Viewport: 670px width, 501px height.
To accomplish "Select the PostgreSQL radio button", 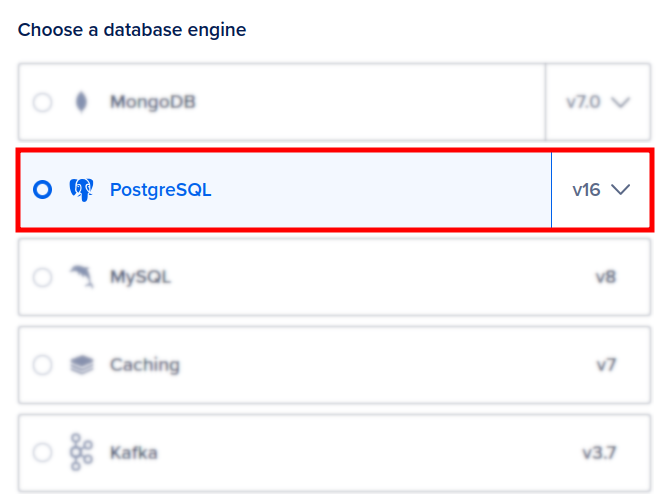I will (x=42, y=190).
